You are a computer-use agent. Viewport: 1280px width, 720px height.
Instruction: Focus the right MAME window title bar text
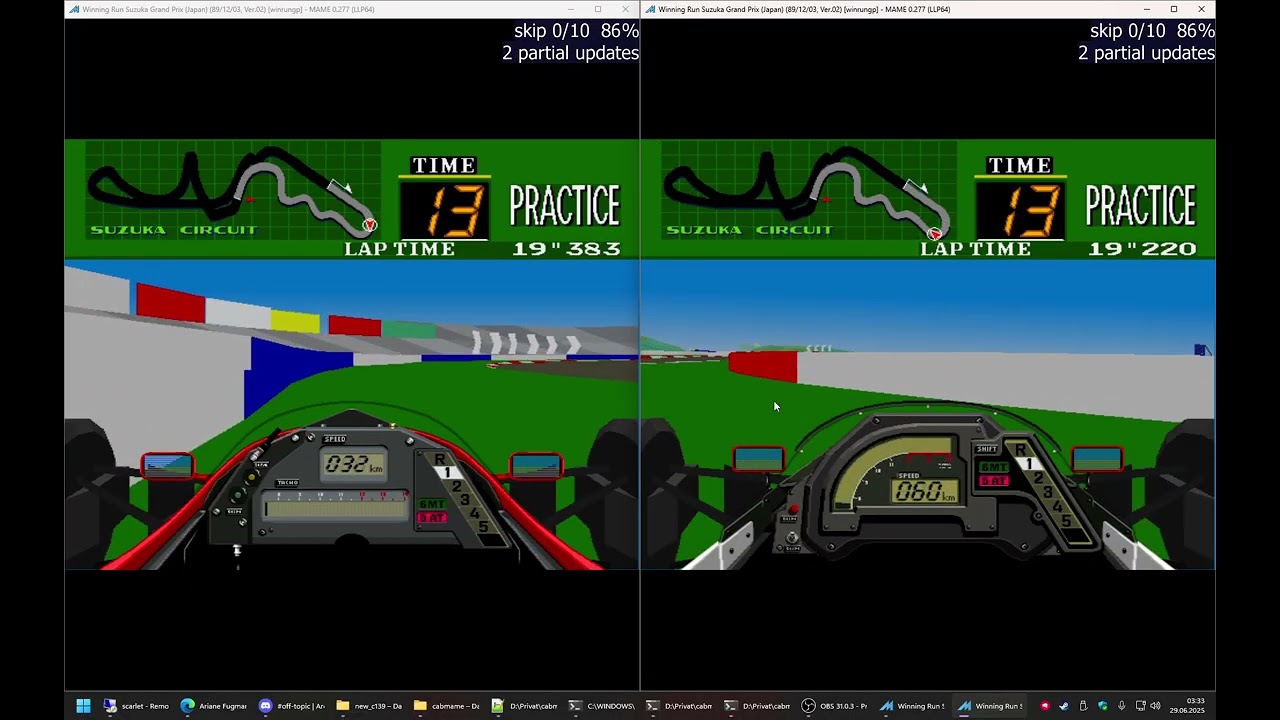[x=804, y=9]
